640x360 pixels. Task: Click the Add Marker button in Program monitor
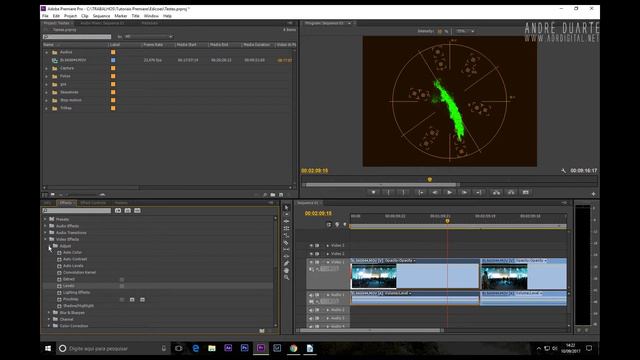(373, 192)
